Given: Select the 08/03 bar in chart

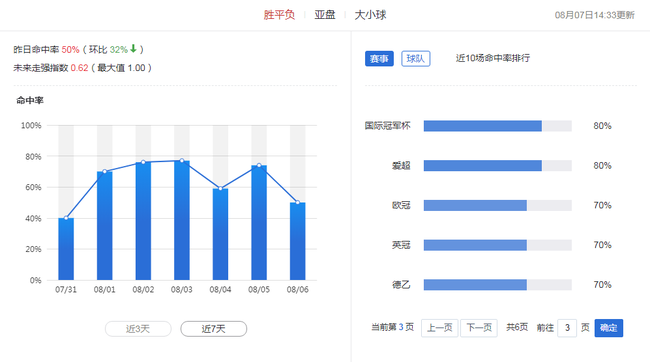Looking at the screenshot, I should click(182, 220).
